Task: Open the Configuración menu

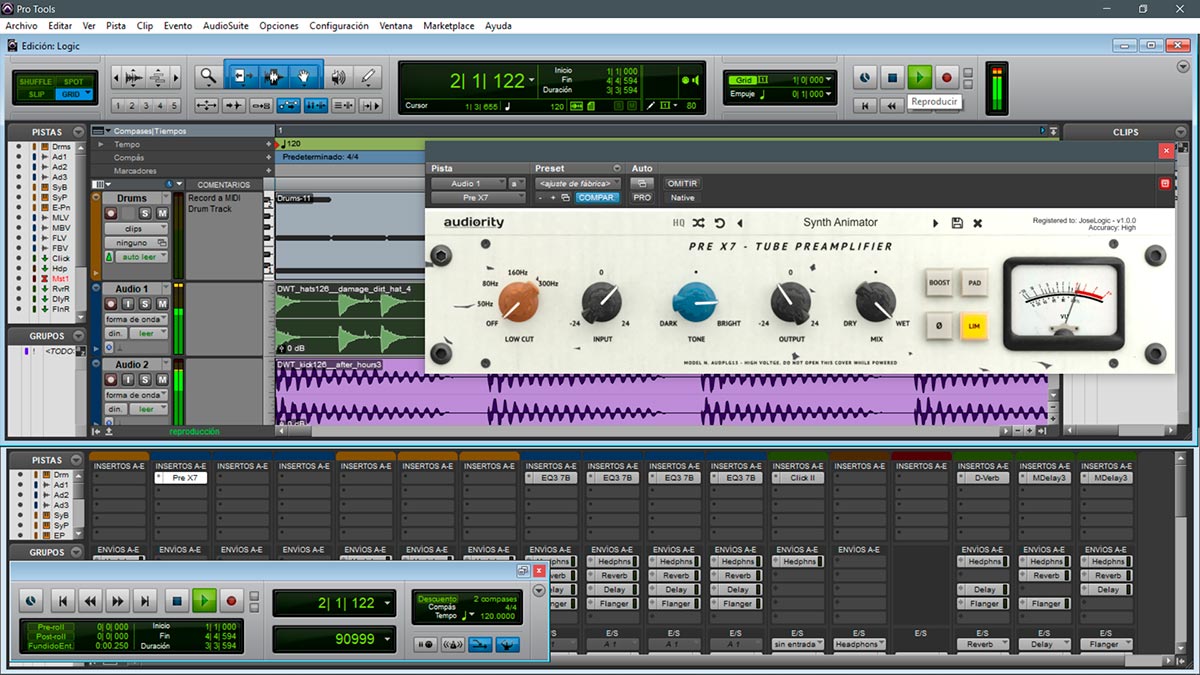Action: tap(339, 25)
